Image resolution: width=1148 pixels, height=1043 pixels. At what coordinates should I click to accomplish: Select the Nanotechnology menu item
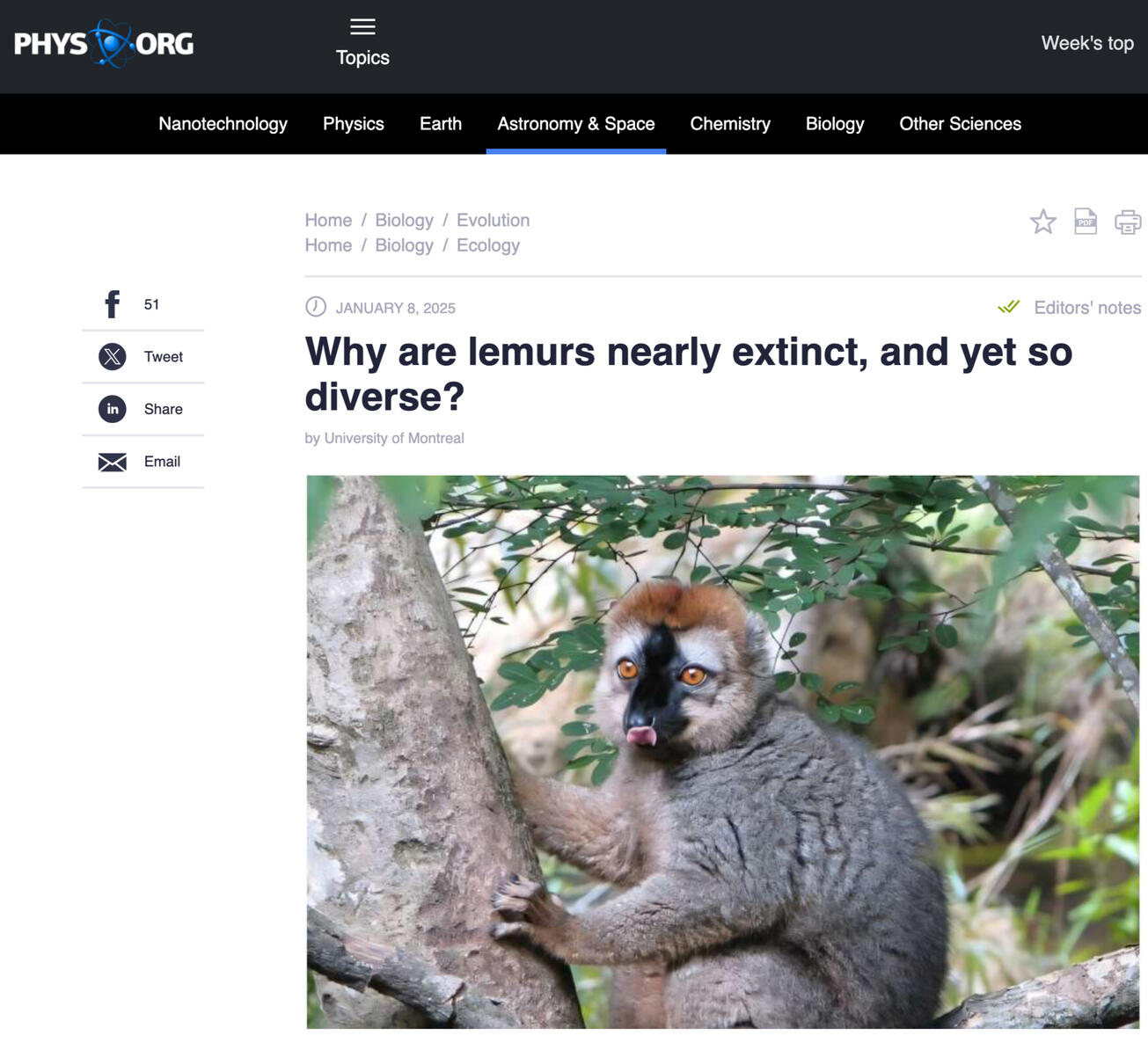tap(223, 124)
